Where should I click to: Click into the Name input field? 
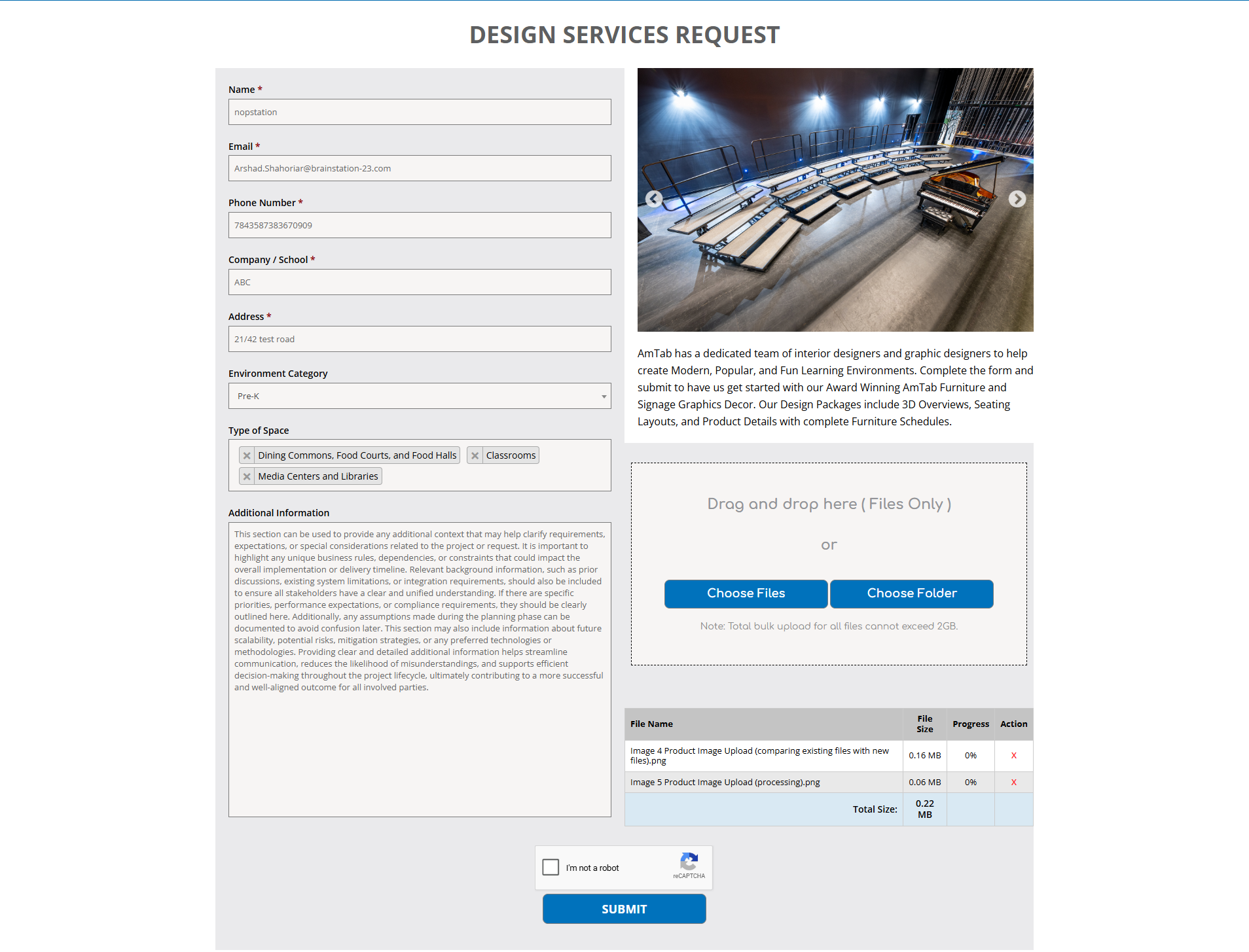click(420, 112)
